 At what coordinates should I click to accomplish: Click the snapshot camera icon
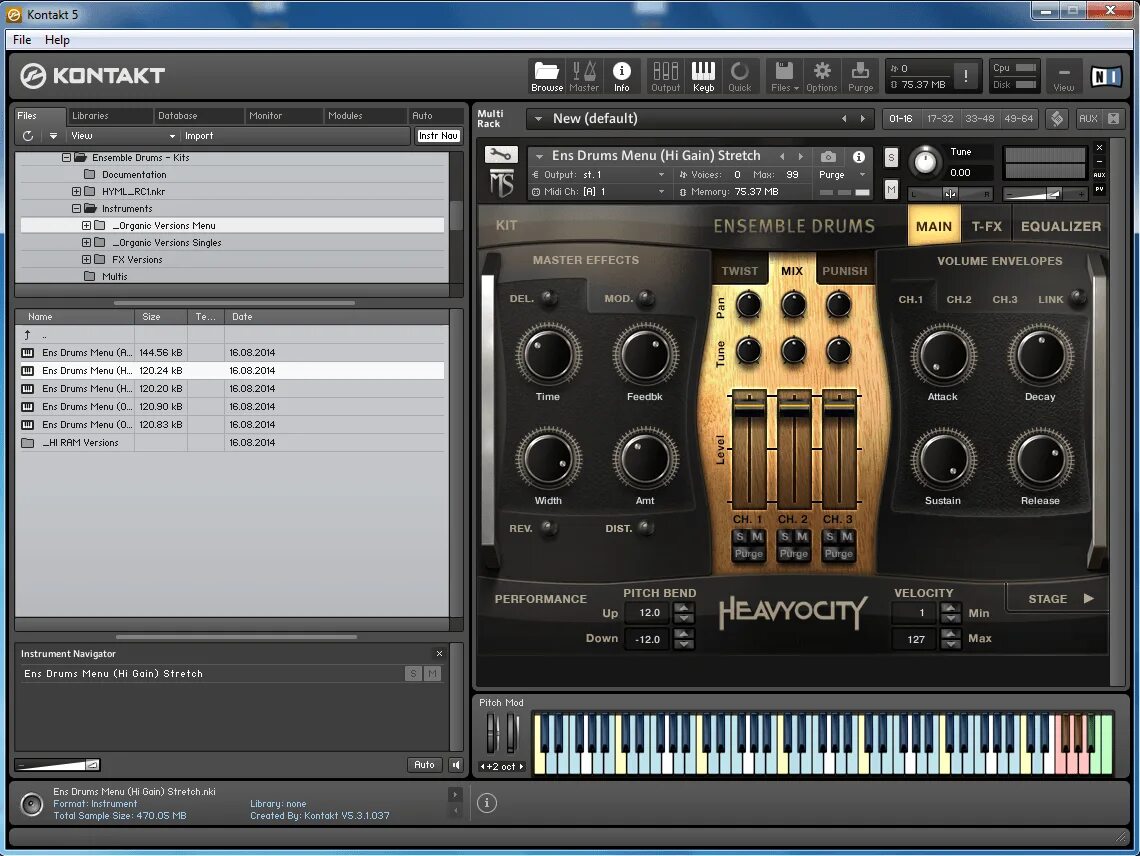pyautogui.click(x=827, y=156)
